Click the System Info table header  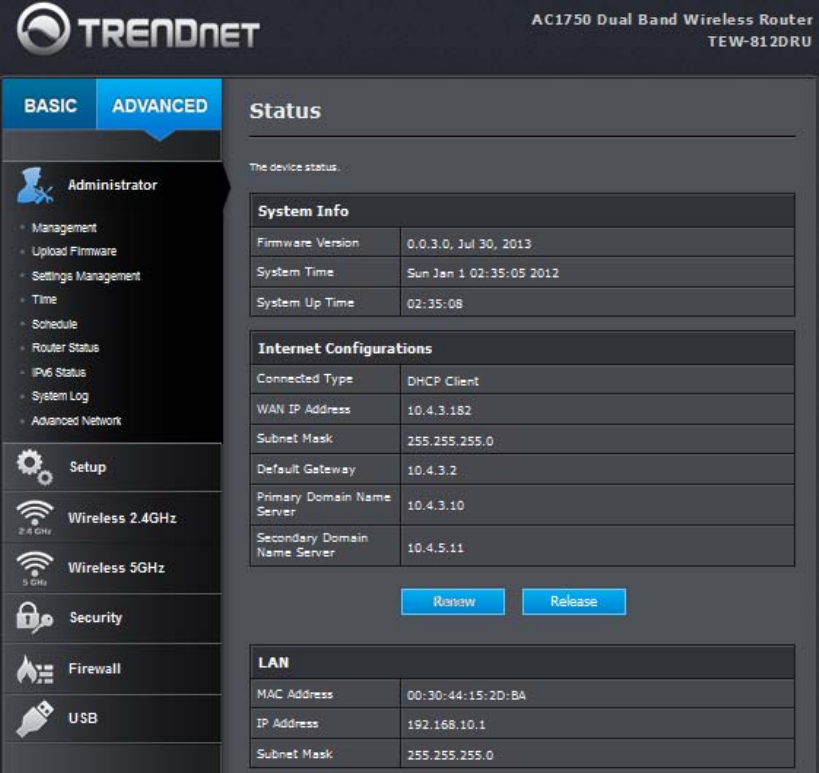pyautogui.click(x=522, y=211)
